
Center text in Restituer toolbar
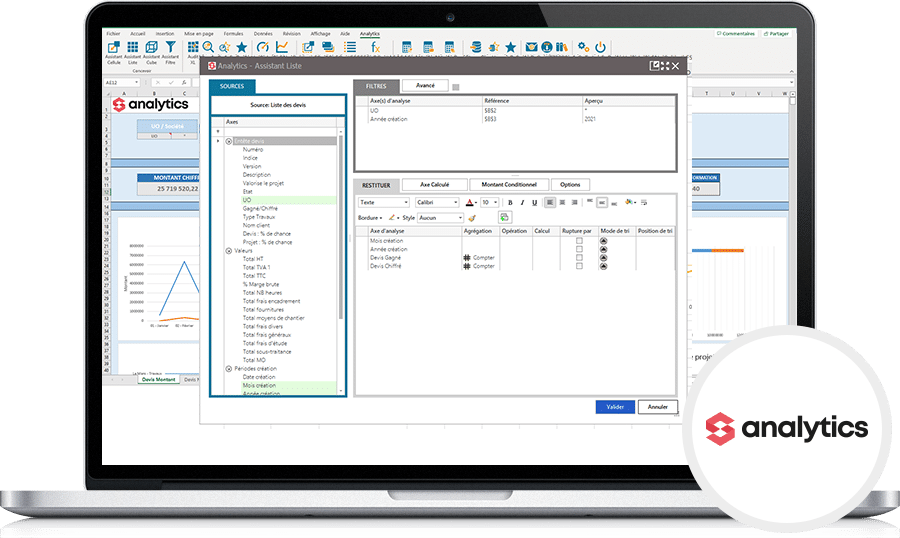point(562,203)
